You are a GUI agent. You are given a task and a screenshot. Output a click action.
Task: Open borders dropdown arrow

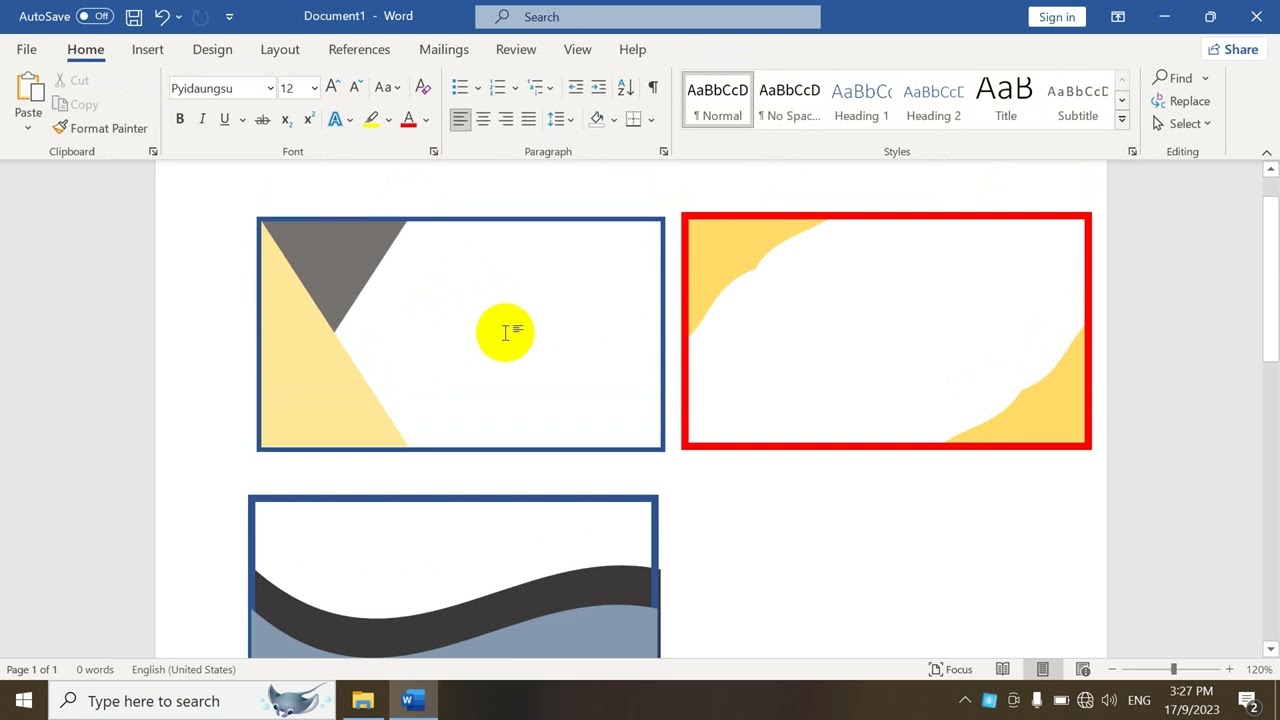pyautogui.click(x=651, y=119)
